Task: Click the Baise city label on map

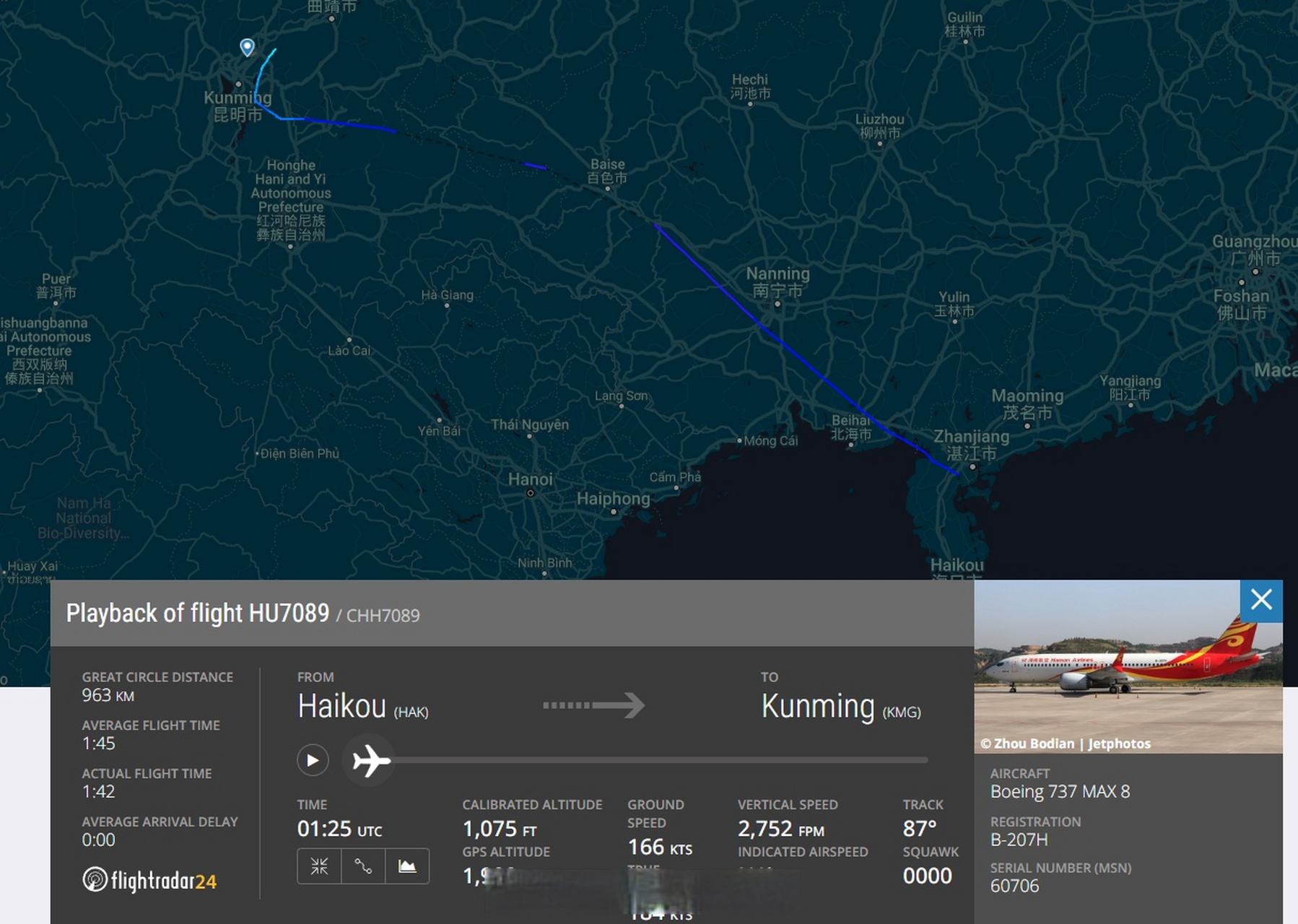Action: (607, 170)
